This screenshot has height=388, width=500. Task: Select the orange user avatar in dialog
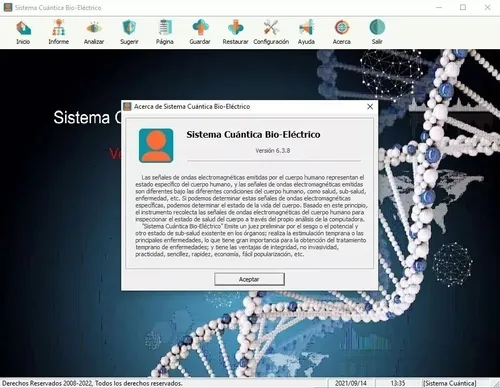pyautogui.click(x=156, y=146)
